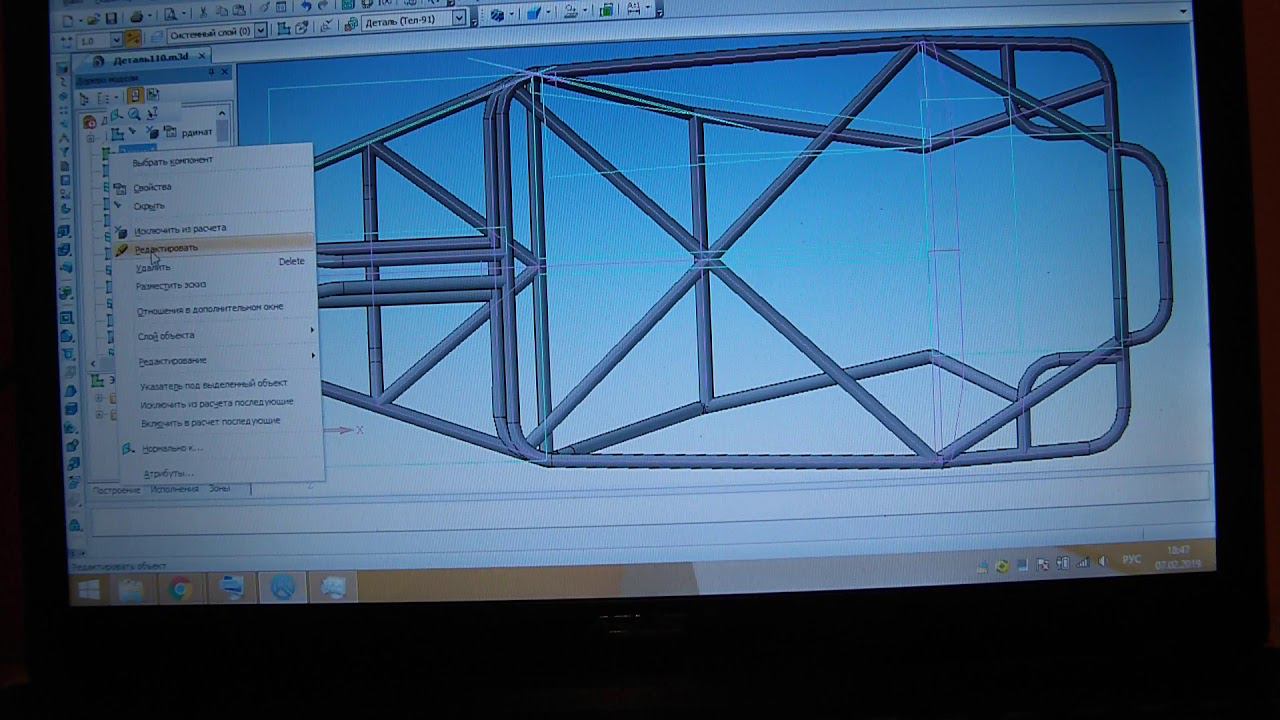
Task: Open the Деталь (Тел-91) dropdown arrow
Action: [x=459, y=19]
